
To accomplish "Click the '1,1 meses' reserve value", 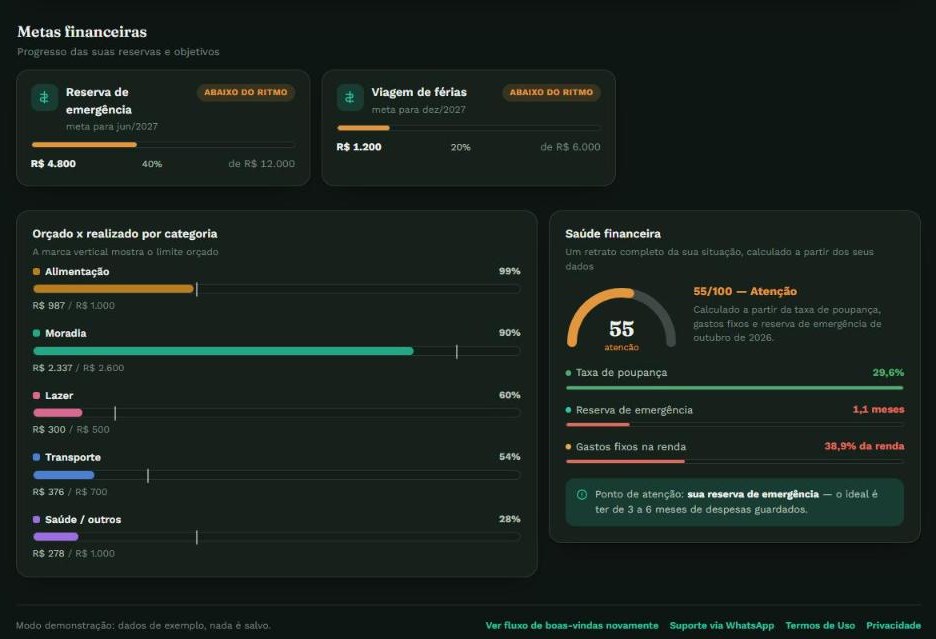I will 878,410.
